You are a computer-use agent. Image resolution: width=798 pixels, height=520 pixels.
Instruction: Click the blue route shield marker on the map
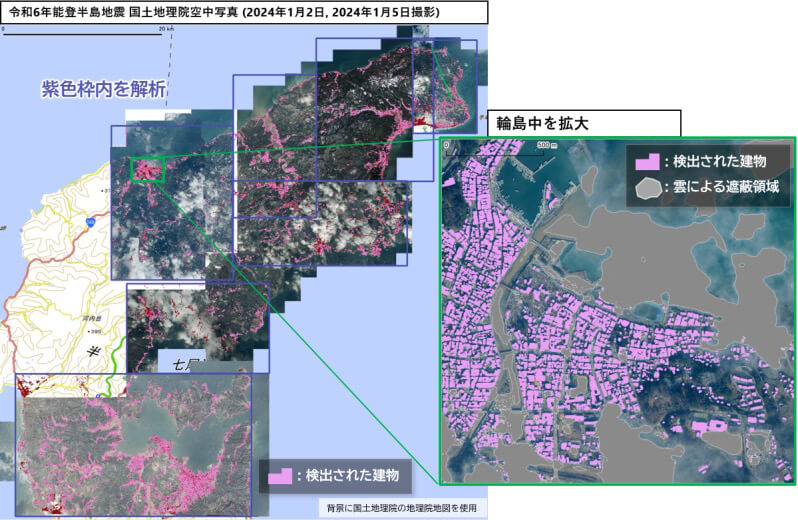pos(89,220)
